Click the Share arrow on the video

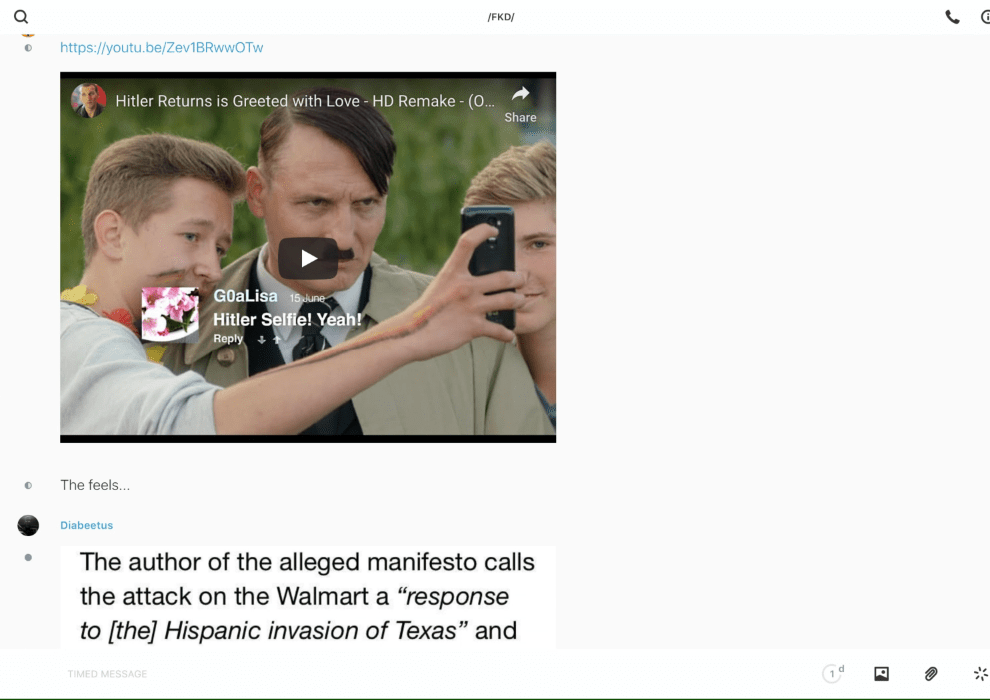520,101
